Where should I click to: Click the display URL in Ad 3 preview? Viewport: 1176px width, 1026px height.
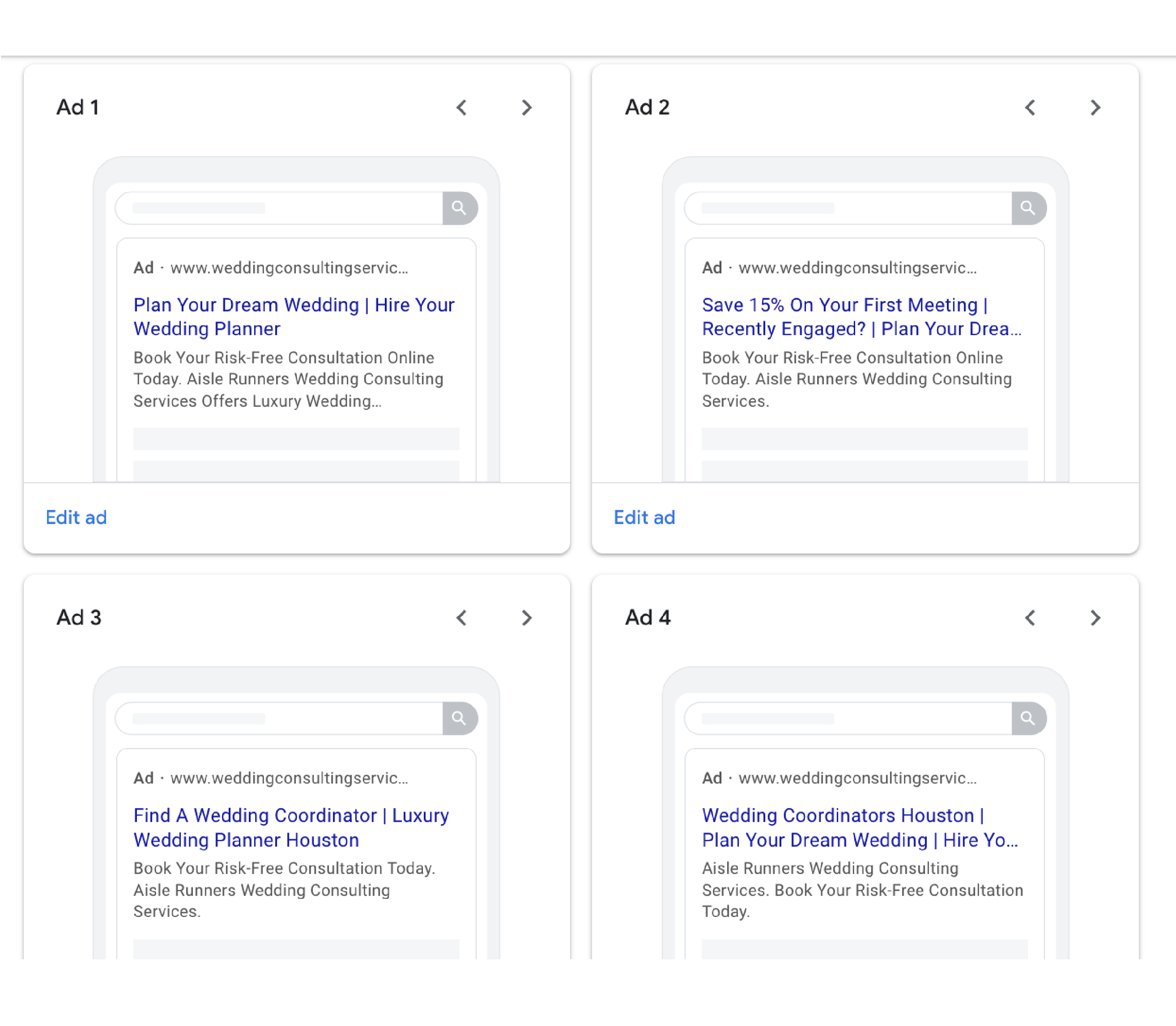click(x=289, y=778)
